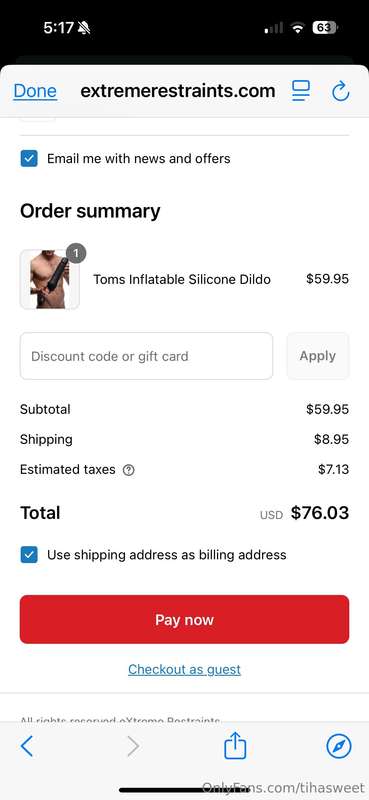Tap the Toms Inflatable product thumbnail
The image size is (369, 800).
pyautogui.click(x=50, y=279)
